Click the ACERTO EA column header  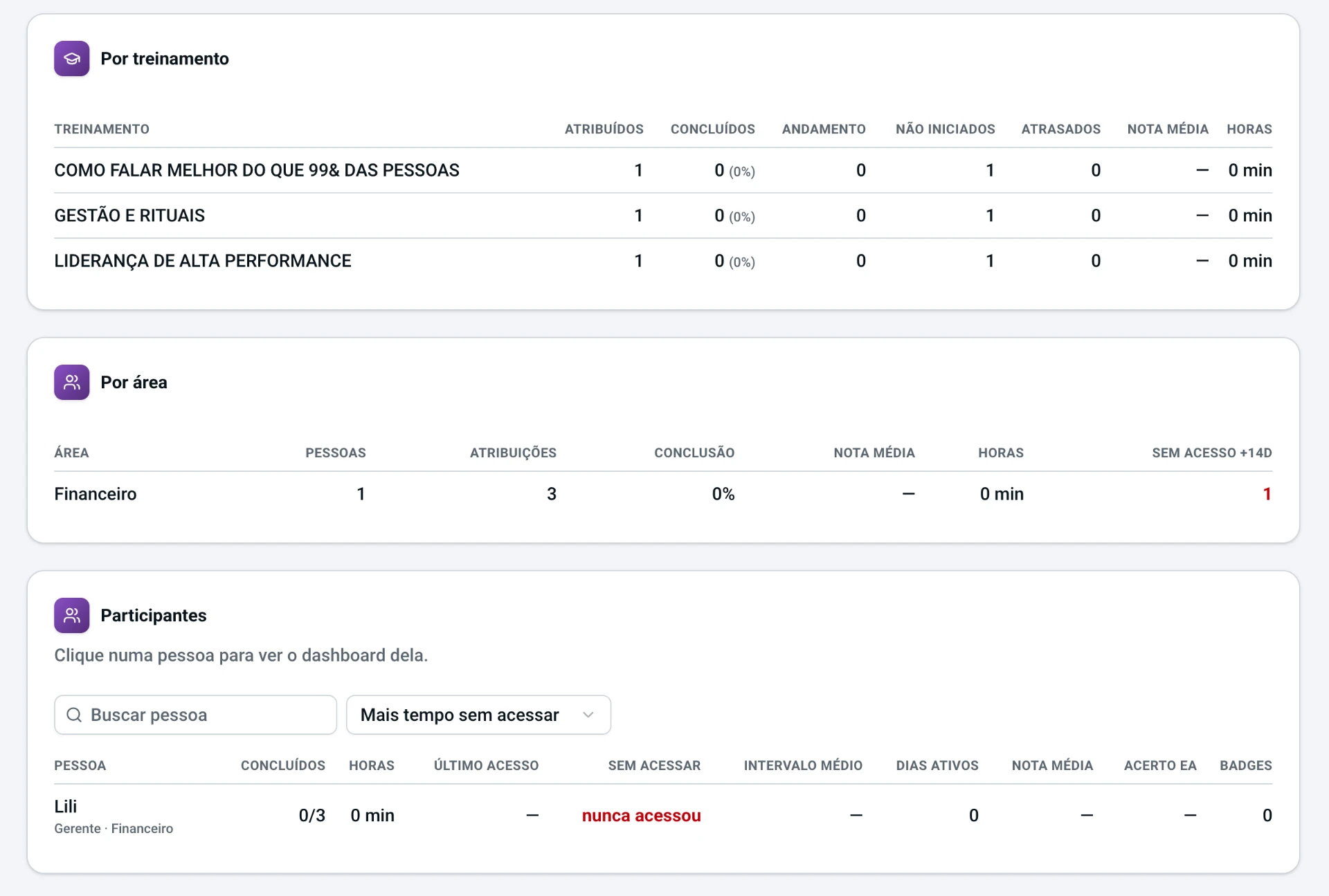(x=1160, y=766)
